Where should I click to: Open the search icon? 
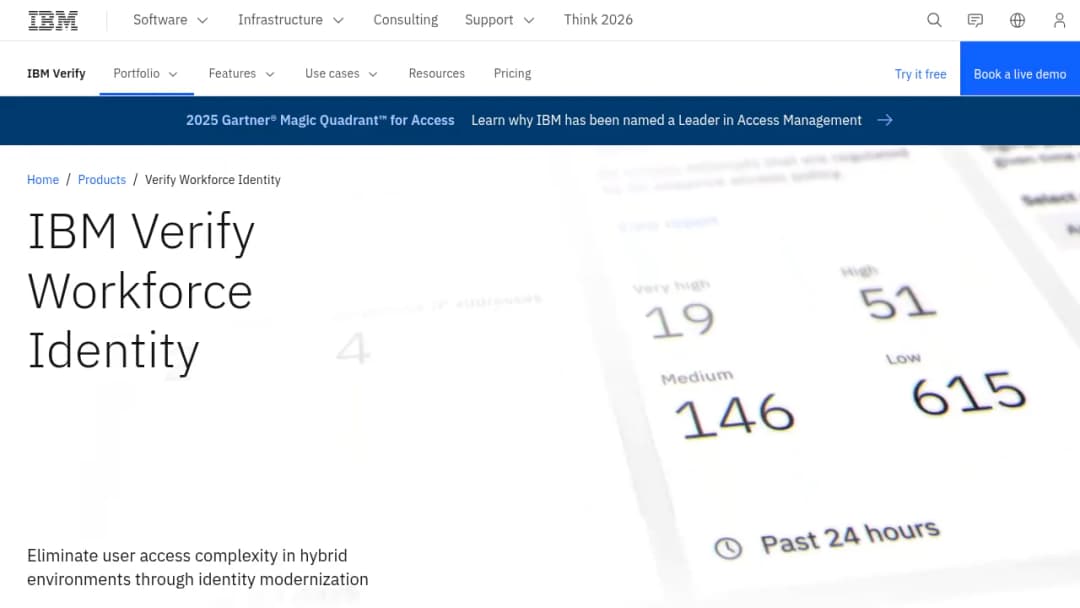point(934,20)
